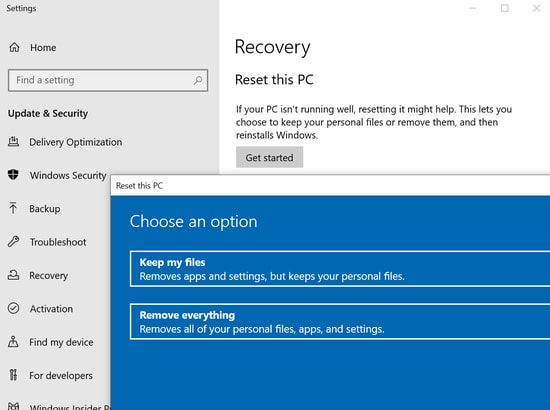Screen dimensions: 550x410
Task: Click the Find my device icon
Action: (13, 341)
